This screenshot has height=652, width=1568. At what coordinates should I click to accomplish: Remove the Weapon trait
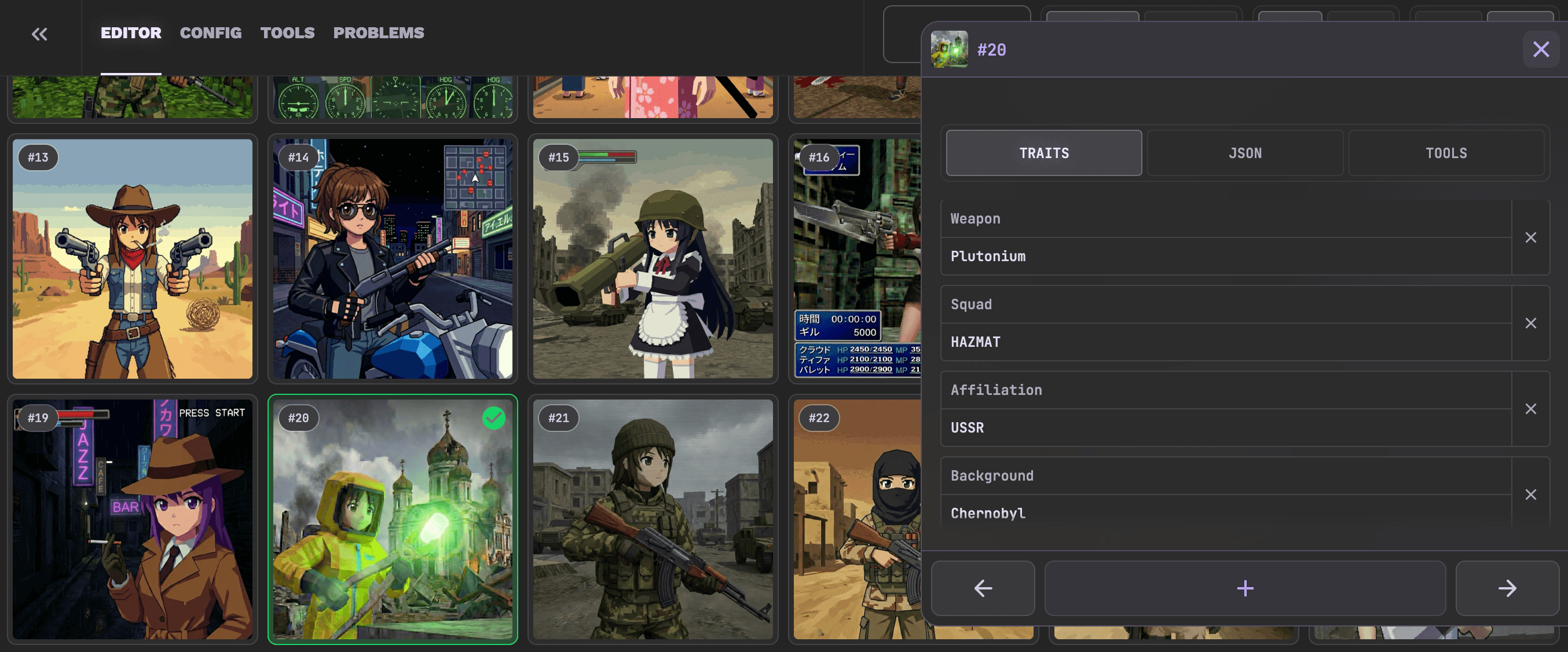[1530, 237]
